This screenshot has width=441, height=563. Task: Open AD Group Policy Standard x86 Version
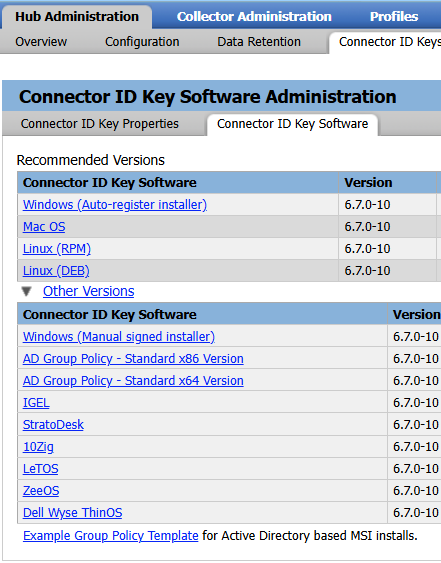point(133,358)
